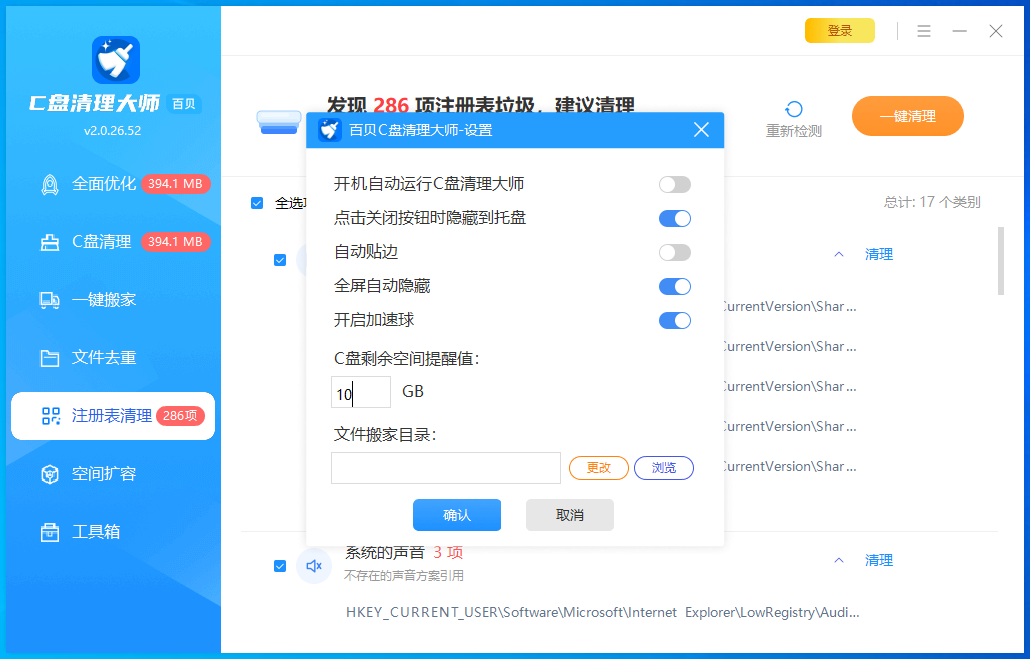1030x659 pixels.
Task: Click the orange 一键清理 button
Action: [908, 116]
